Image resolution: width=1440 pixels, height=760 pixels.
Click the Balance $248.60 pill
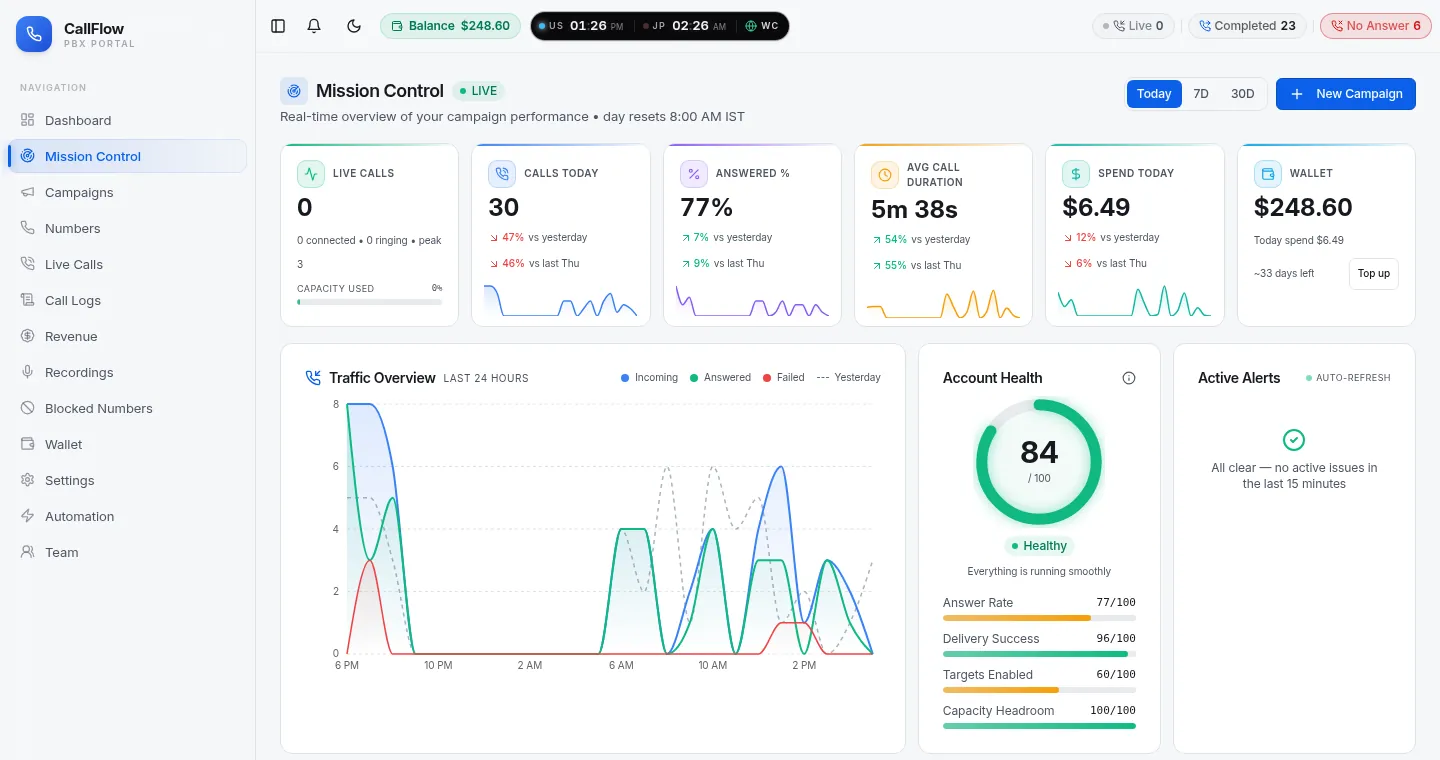click(450, 26)
